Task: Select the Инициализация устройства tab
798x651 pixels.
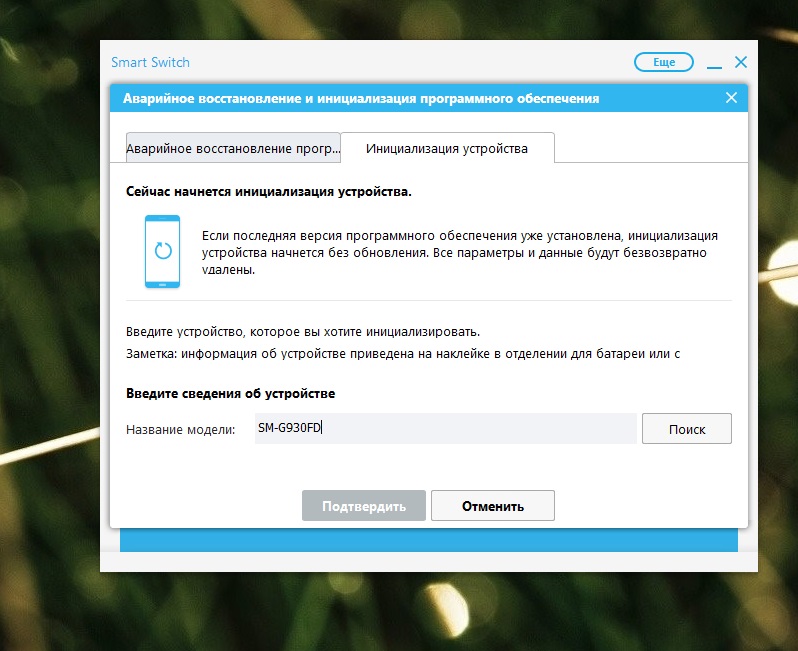Action: [447, 148]
